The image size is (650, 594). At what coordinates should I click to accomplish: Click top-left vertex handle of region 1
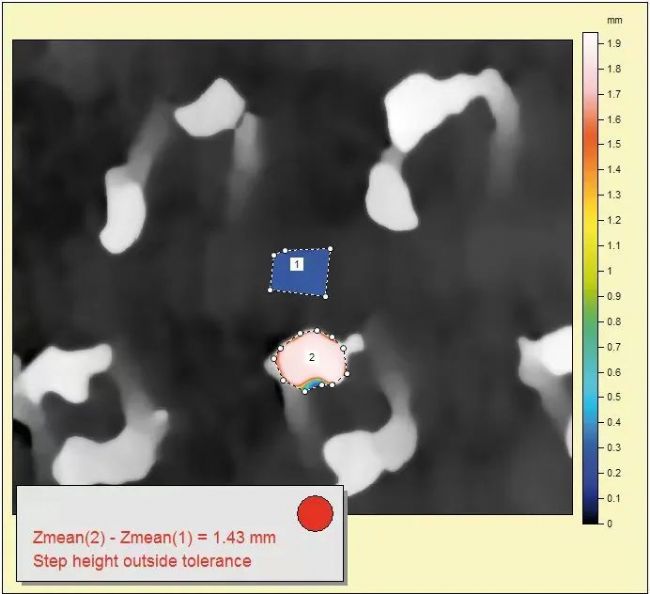coord(274,255)
